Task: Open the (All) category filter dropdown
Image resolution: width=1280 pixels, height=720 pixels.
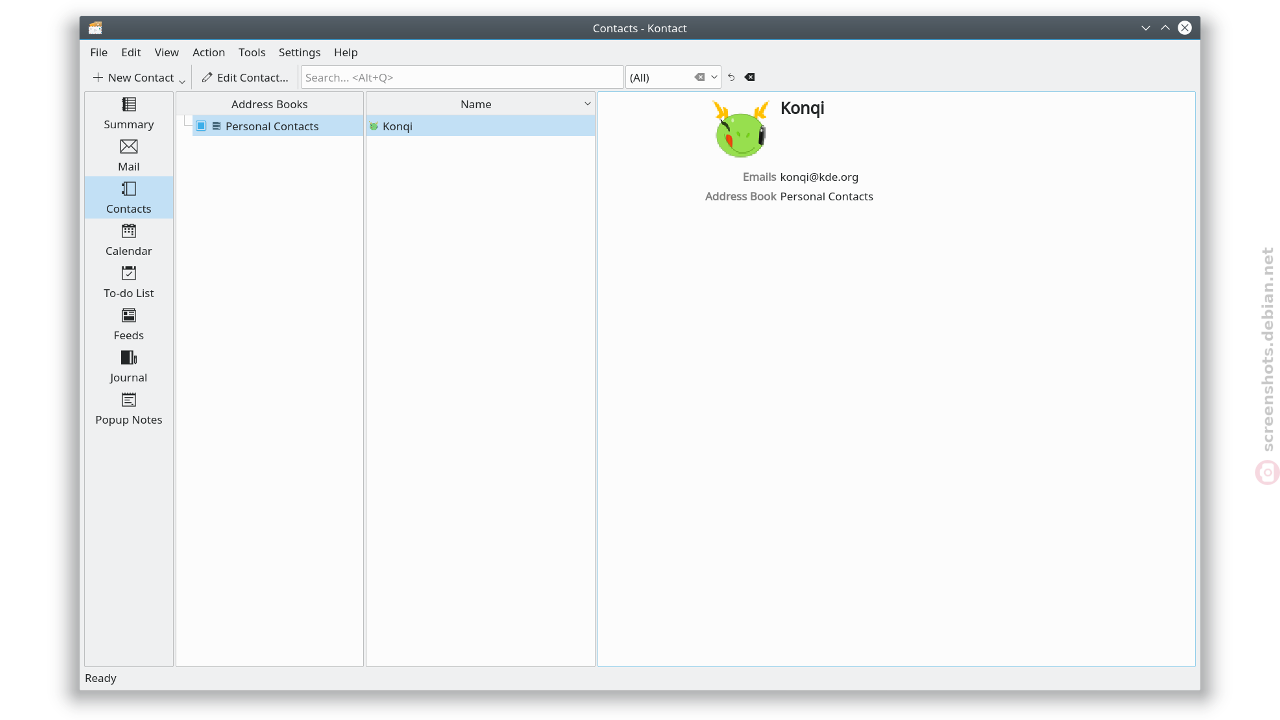Action: coord(714,77)
